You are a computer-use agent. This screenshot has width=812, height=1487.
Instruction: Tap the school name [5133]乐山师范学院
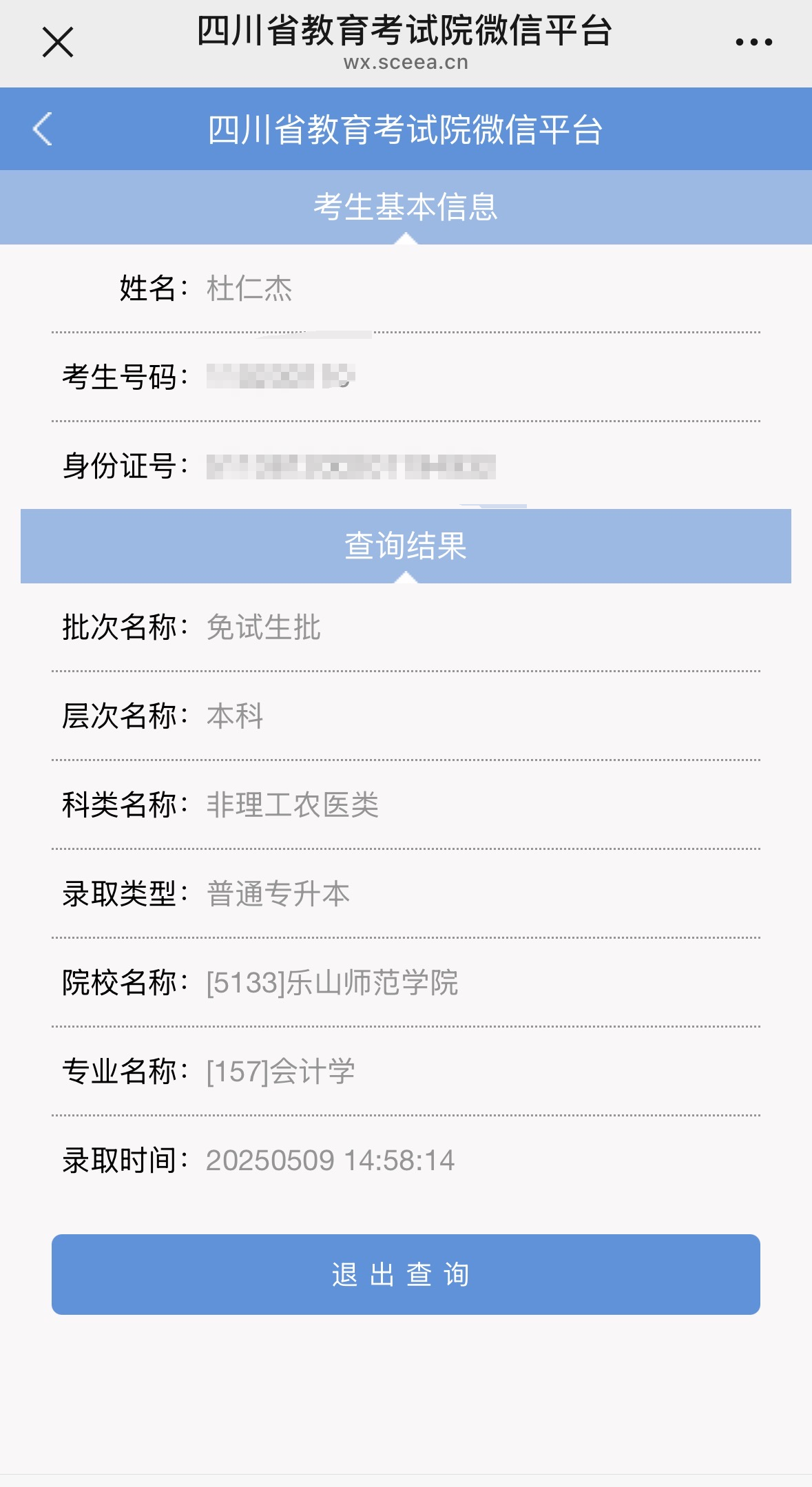tap(332, 983)
